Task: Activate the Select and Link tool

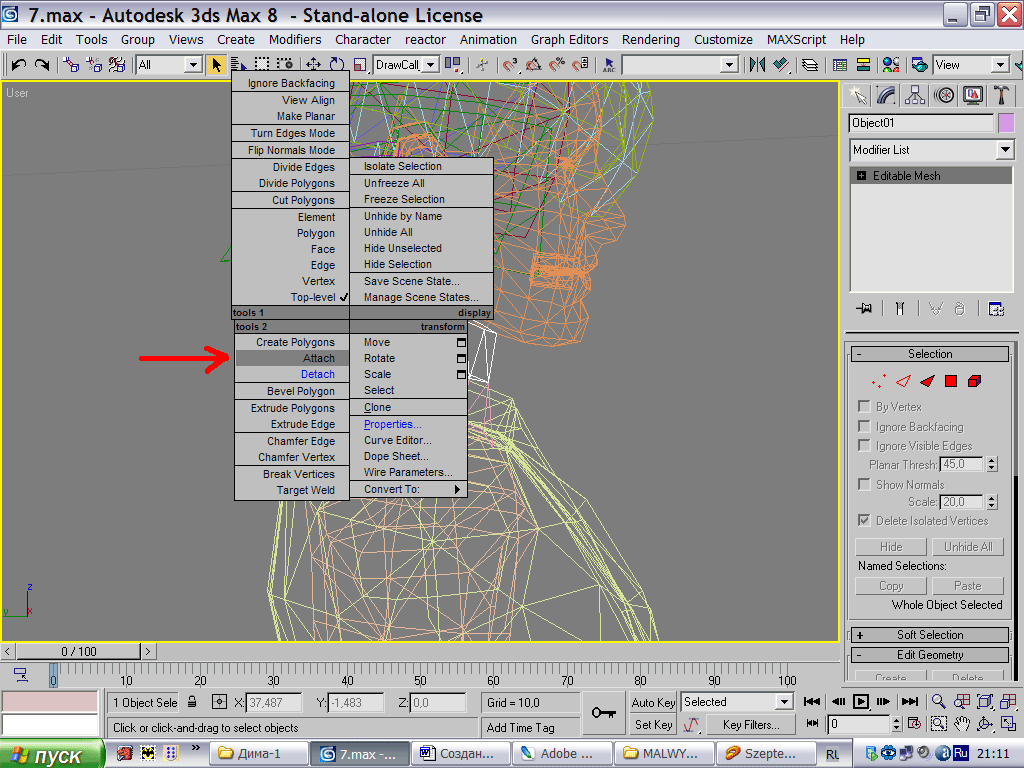Action: (71, 65)
